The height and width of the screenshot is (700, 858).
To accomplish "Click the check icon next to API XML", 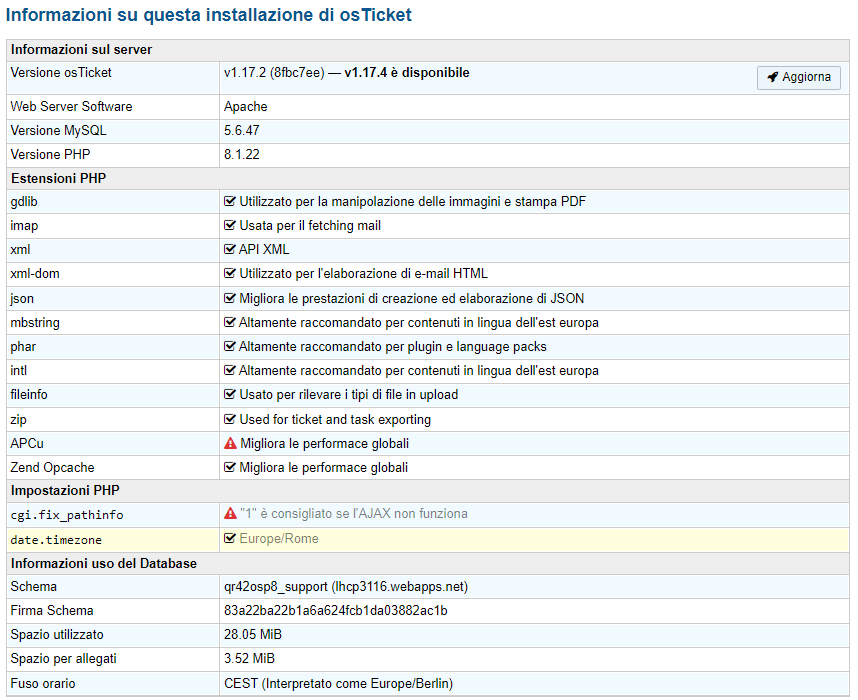I will pyautogui.click(x=230, y=250).
